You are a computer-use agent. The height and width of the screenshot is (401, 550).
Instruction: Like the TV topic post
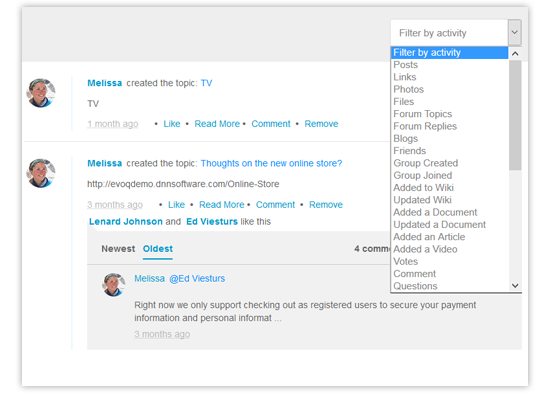[172, 124]
